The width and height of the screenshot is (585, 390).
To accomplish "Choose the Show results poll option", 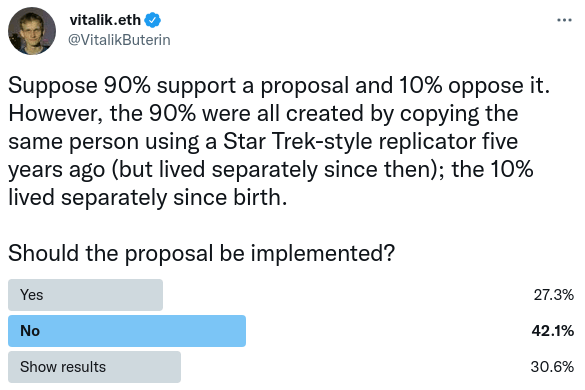I will pyautogui.click(x=291, y=366).
